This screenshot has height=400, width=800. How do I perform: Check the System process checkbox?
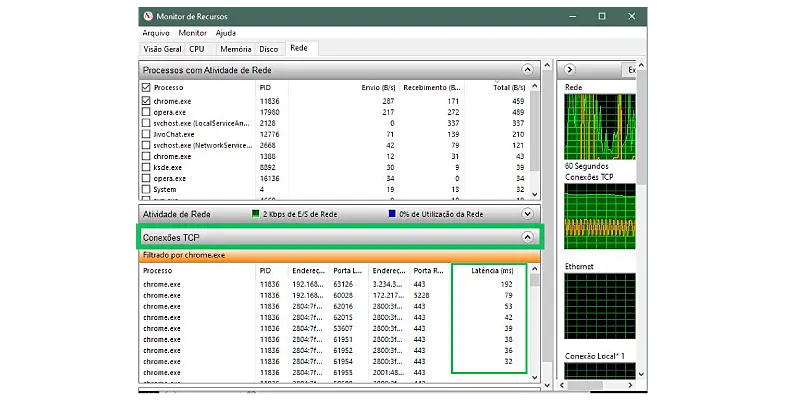(x=146, y=190)
